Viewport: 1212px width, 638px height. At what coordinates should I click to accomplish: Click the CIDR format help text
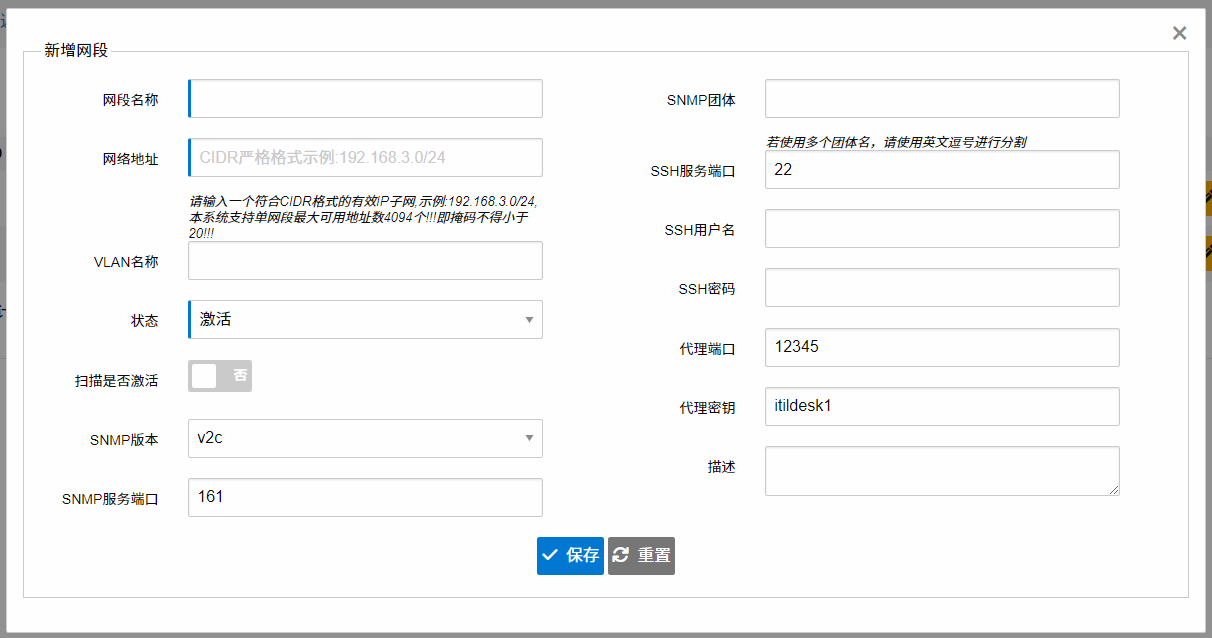pyautogui.click(x=365, y=216)
